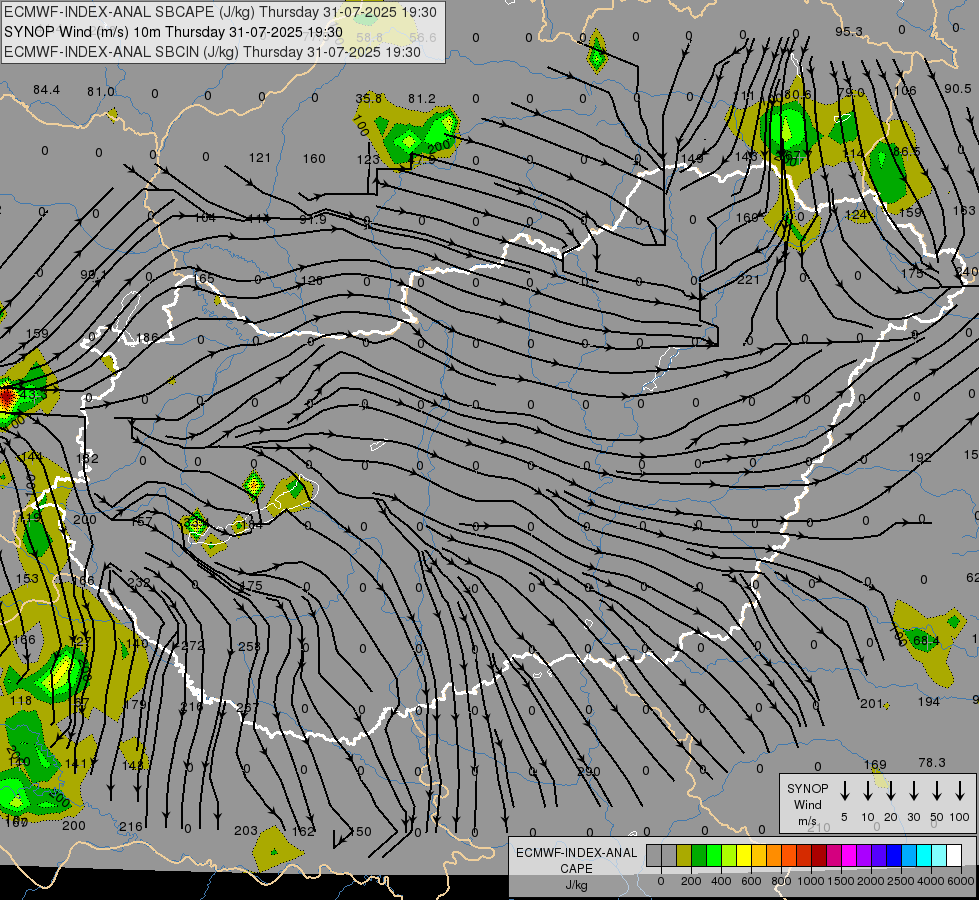Click the red CAPE hotspot on the map
The height and width of the screenshot is (900, 979).
coord(7,397)
